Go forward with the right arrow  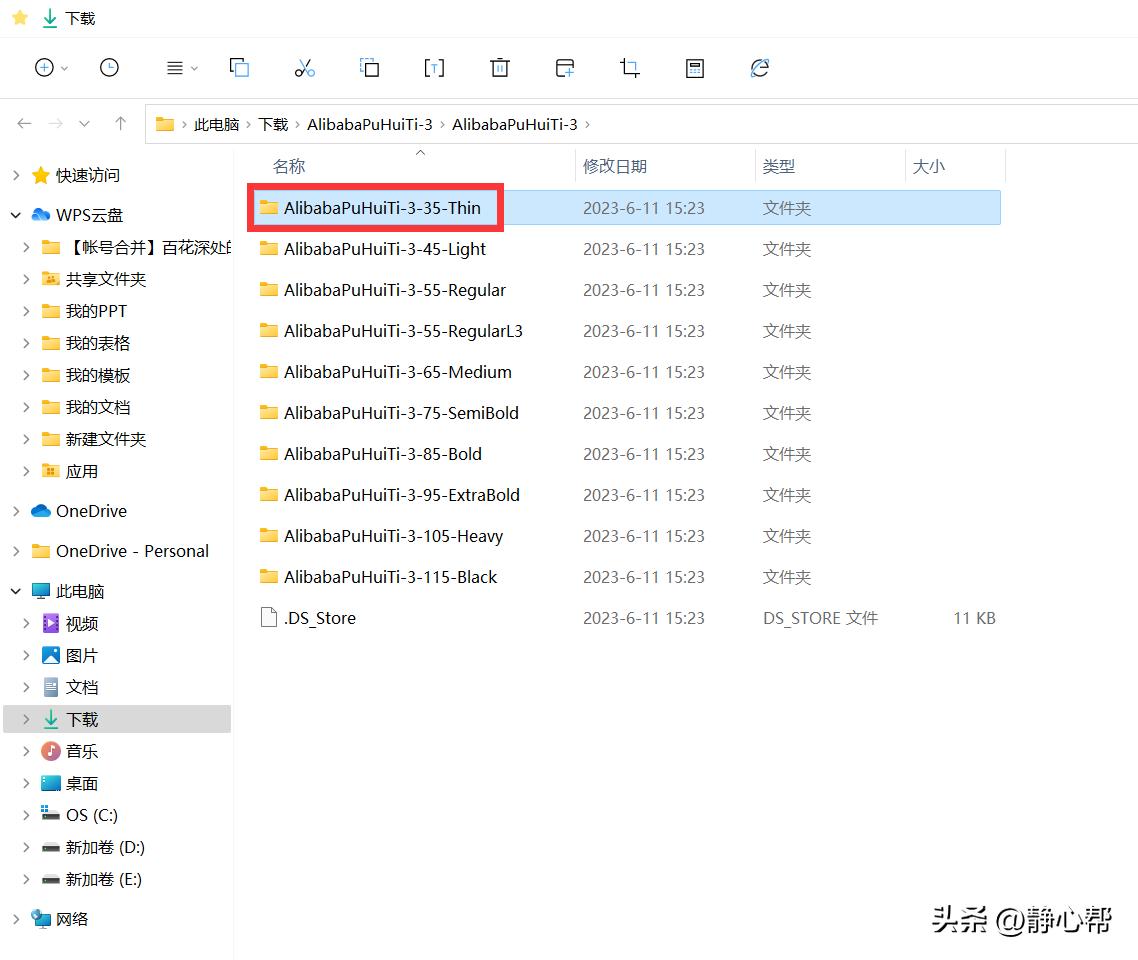point(55,124)
